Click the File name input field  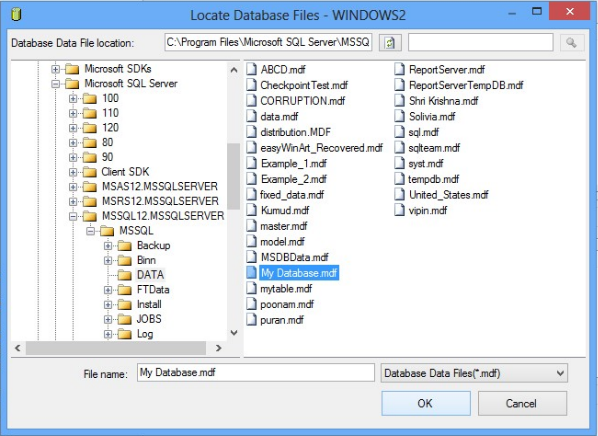256,372
